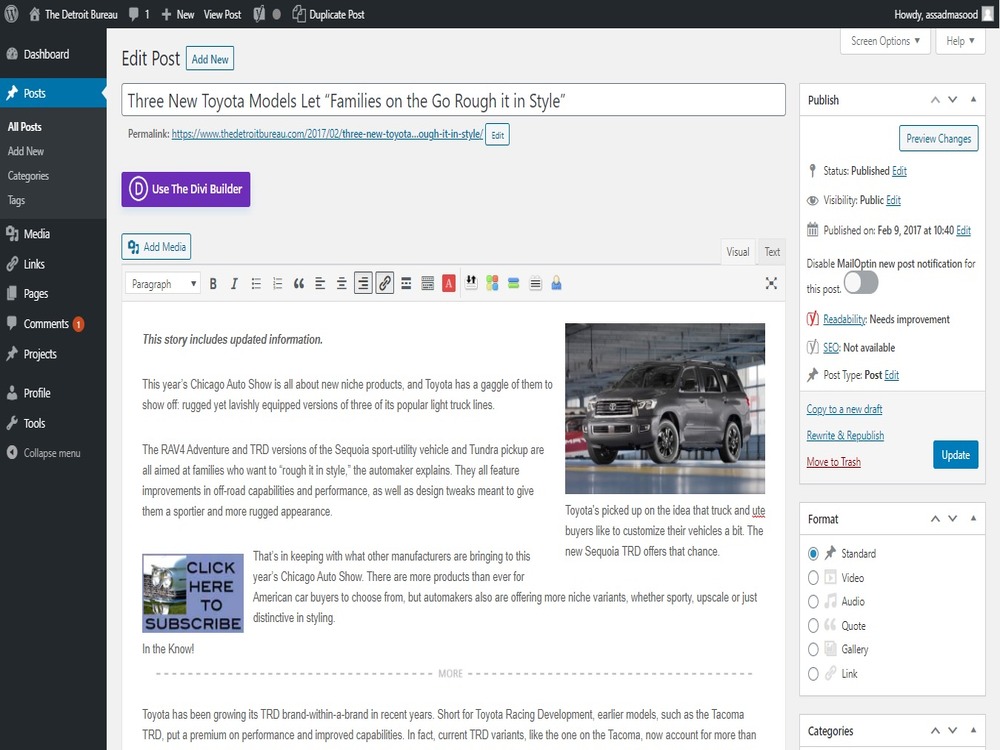1000x750 pixels.
Task: Select the Audio post format
Action: tap(813, 601)
